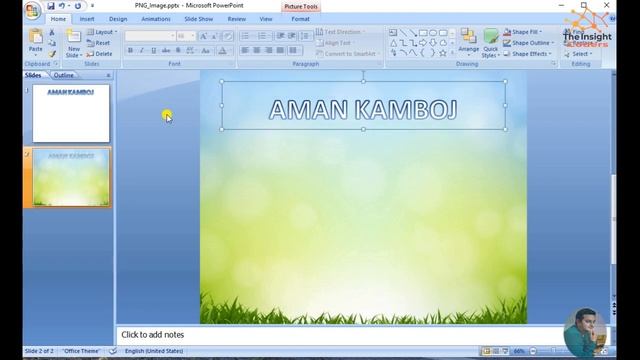Image resolution: width=640 pixels, height=360 pixels.
Task: Click the Numbering list icon
Action: coord(263,36)
